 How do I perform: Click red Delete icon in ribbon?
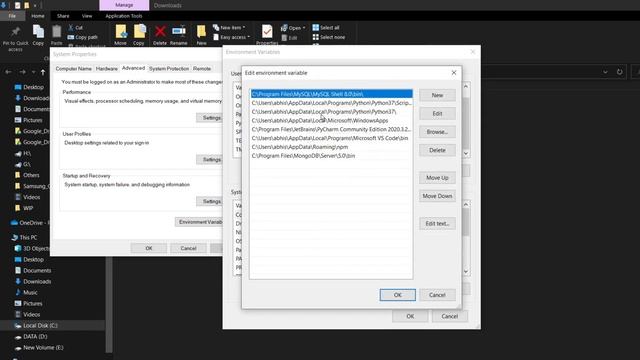[160, 31]
